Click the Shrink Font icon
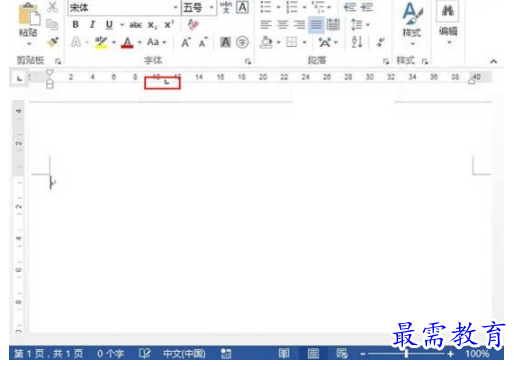The width and height of the screenshot is (514, 366). [203, 42]
